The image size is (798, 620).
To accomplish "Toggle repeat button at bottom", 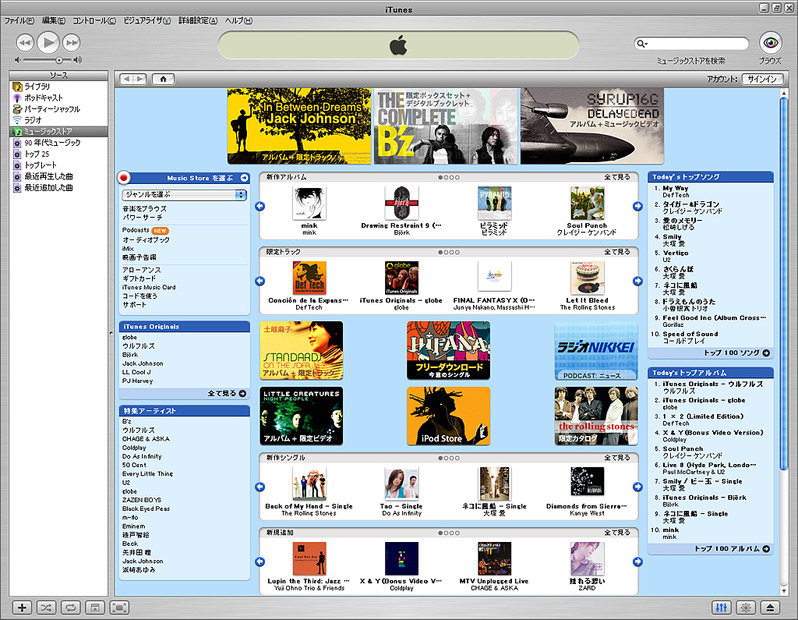I will click(71, 608).
